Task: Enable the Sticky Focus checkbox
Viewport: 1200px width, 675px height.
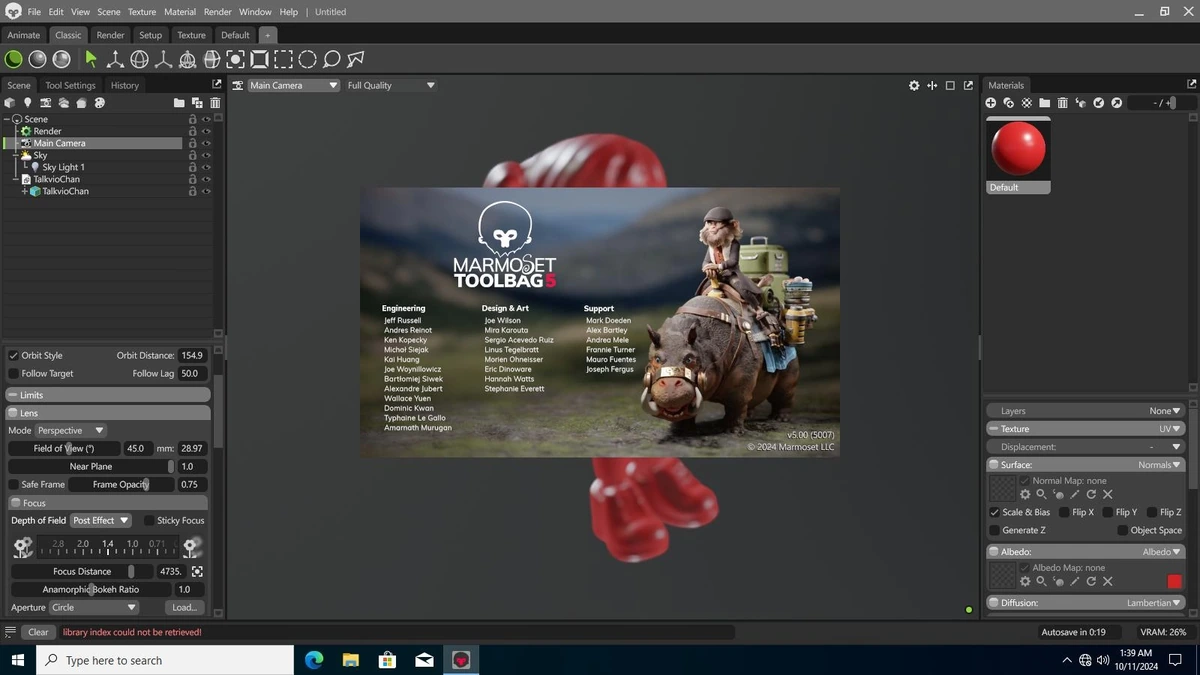Action: [x=149, y=520]
